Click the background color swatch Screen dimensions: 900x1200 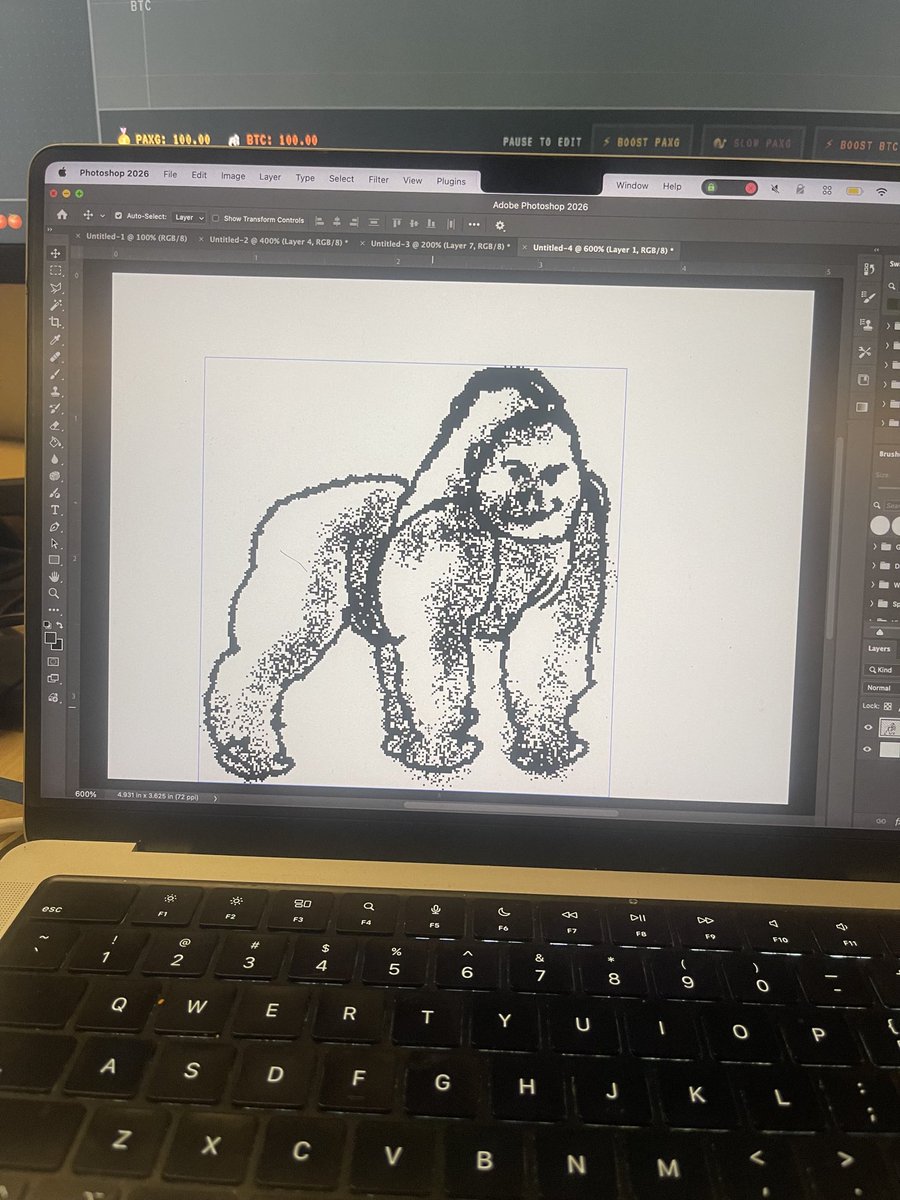tap(59, 646)
